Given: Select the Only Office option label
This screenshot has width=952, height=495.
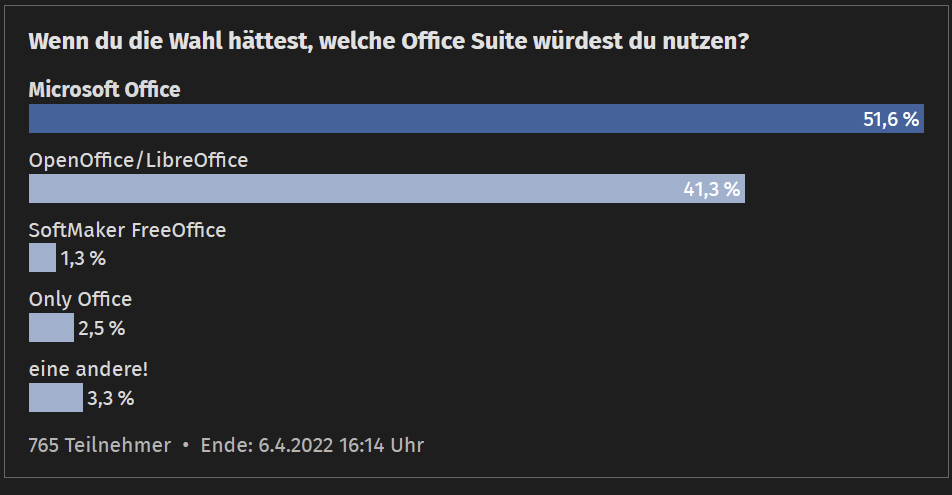Looking at the screenshot, I should click(x=80, y=299).
